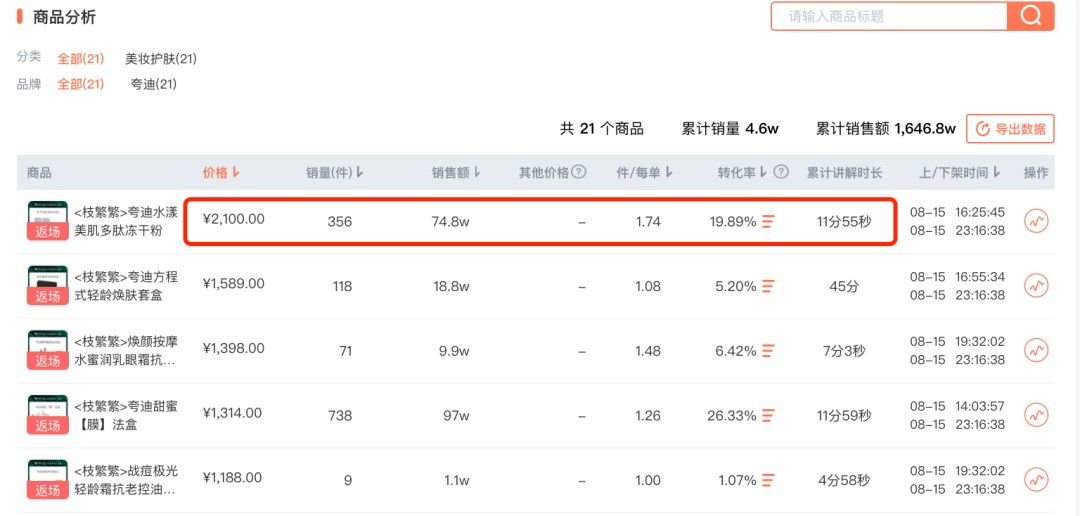Click help icon beside 其他价格 header
The height and width of the screenshot is (516, 1080).
click(x=579, y=172)
